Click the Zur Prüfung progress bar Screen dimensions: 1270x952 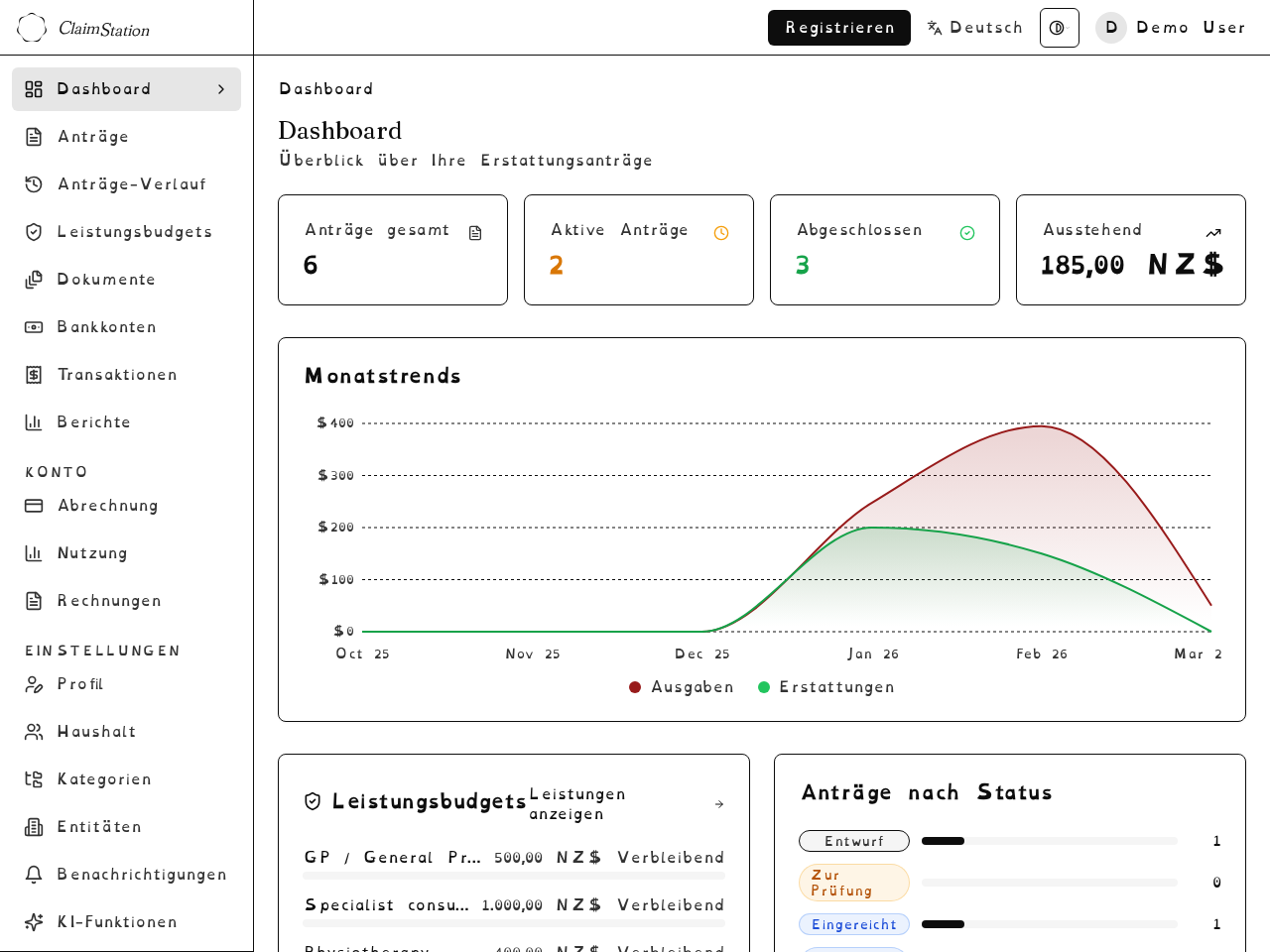[x=1050, y=883]
